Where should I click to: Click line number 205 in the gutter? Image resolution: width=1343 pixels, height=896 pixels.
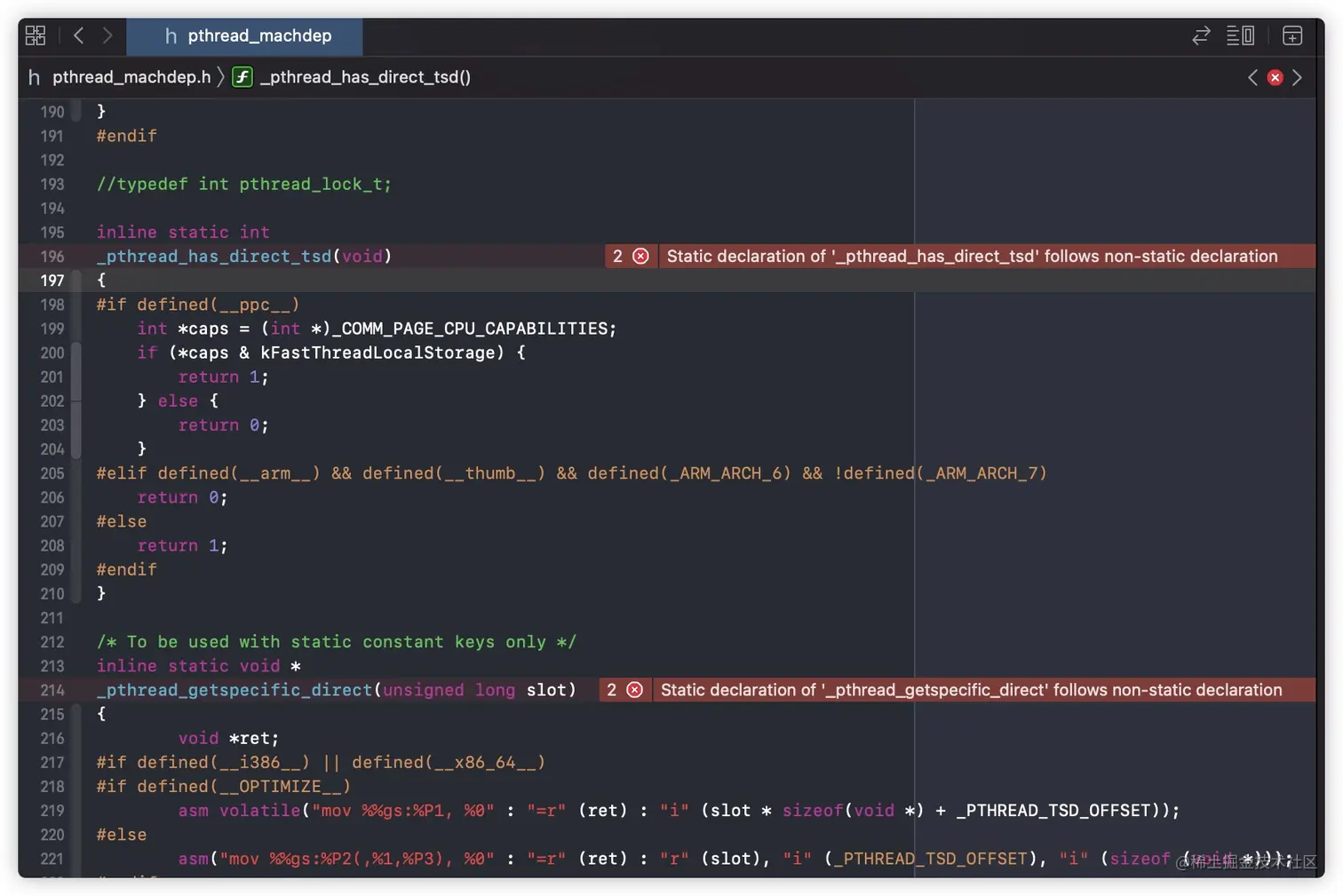(x=52, y=473)
